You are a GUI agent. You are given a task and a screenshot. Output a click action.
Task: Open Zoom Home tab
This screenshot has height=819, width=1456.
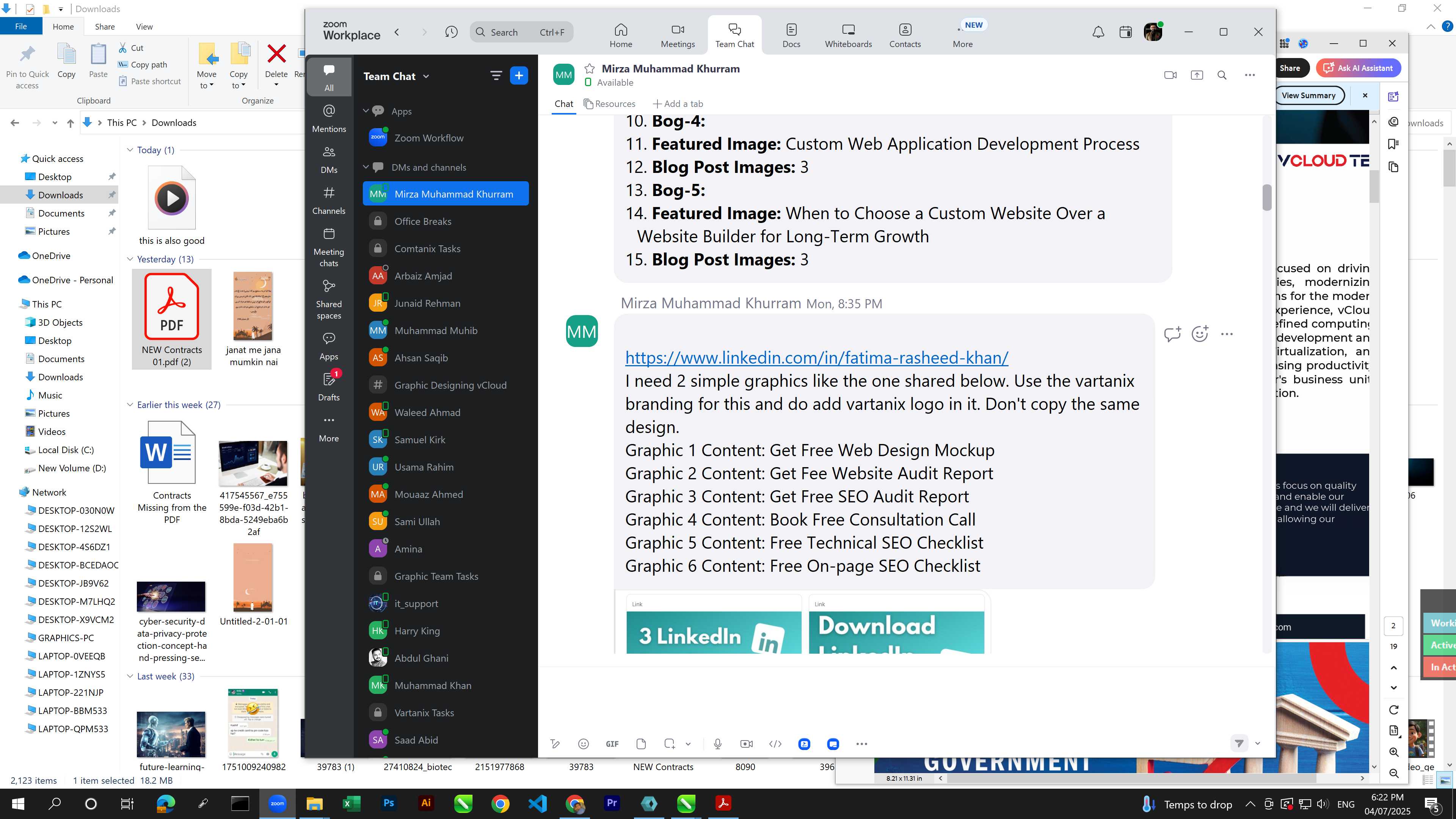tap(621, 35)
